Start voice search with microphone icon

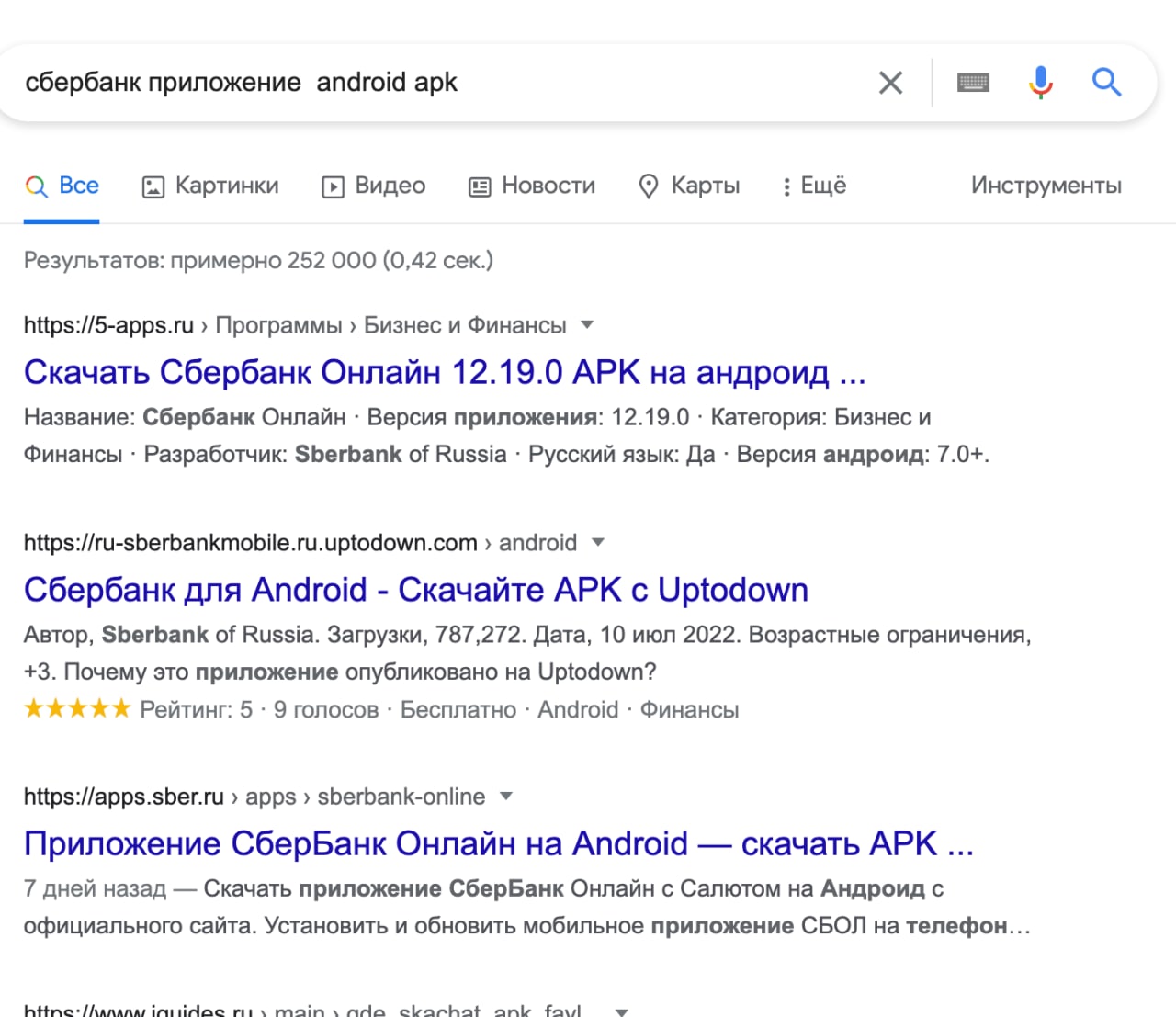[1040, 83]
